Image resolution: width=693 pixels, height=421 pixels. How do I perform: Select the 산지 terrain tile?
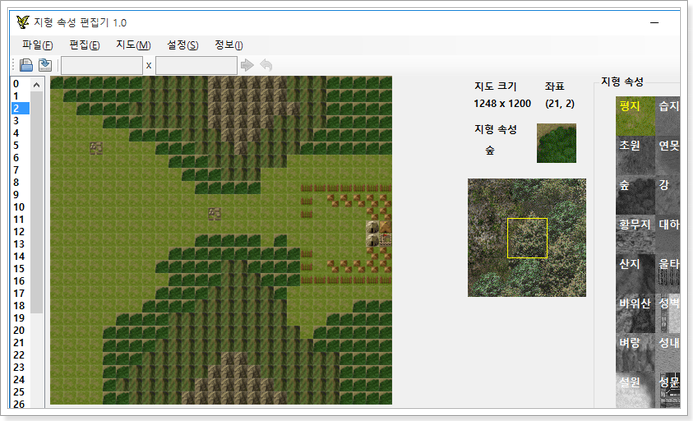tap(635, 273)
